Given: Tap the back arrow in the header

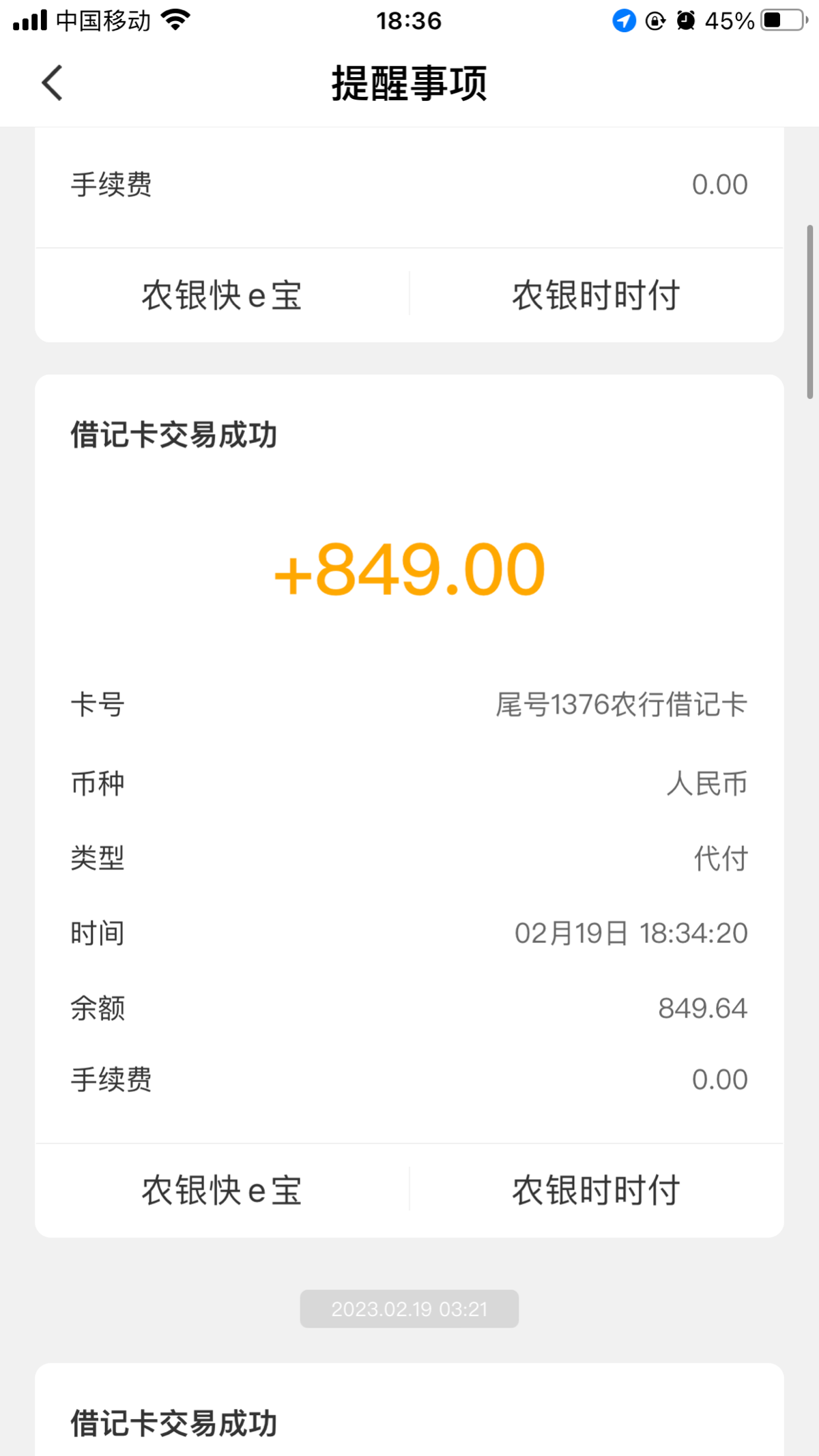Looking at the screenshot, I should tap(53, 83).
